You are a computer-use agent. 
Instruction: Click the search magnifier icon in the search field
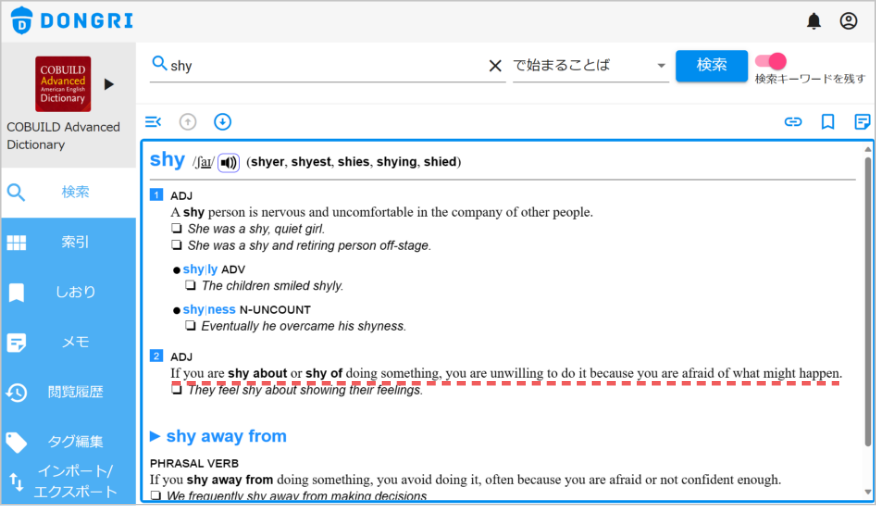click(x=159, y=64)
